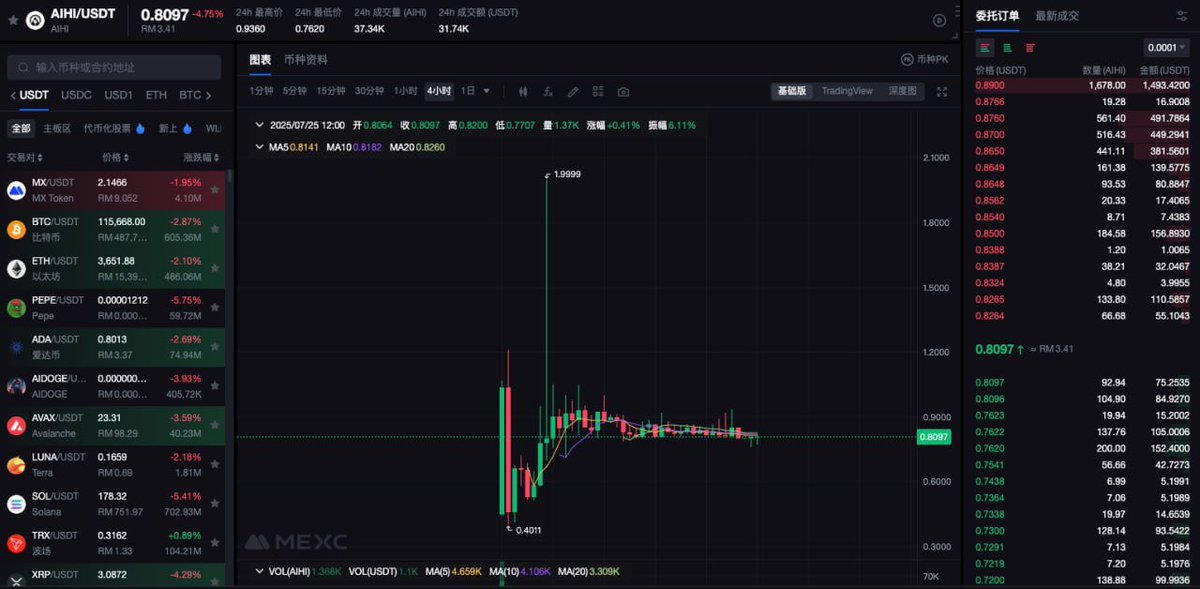Select the 图表 tab
The height and width of the screenshot is (589, 1200).
point(260,60)
